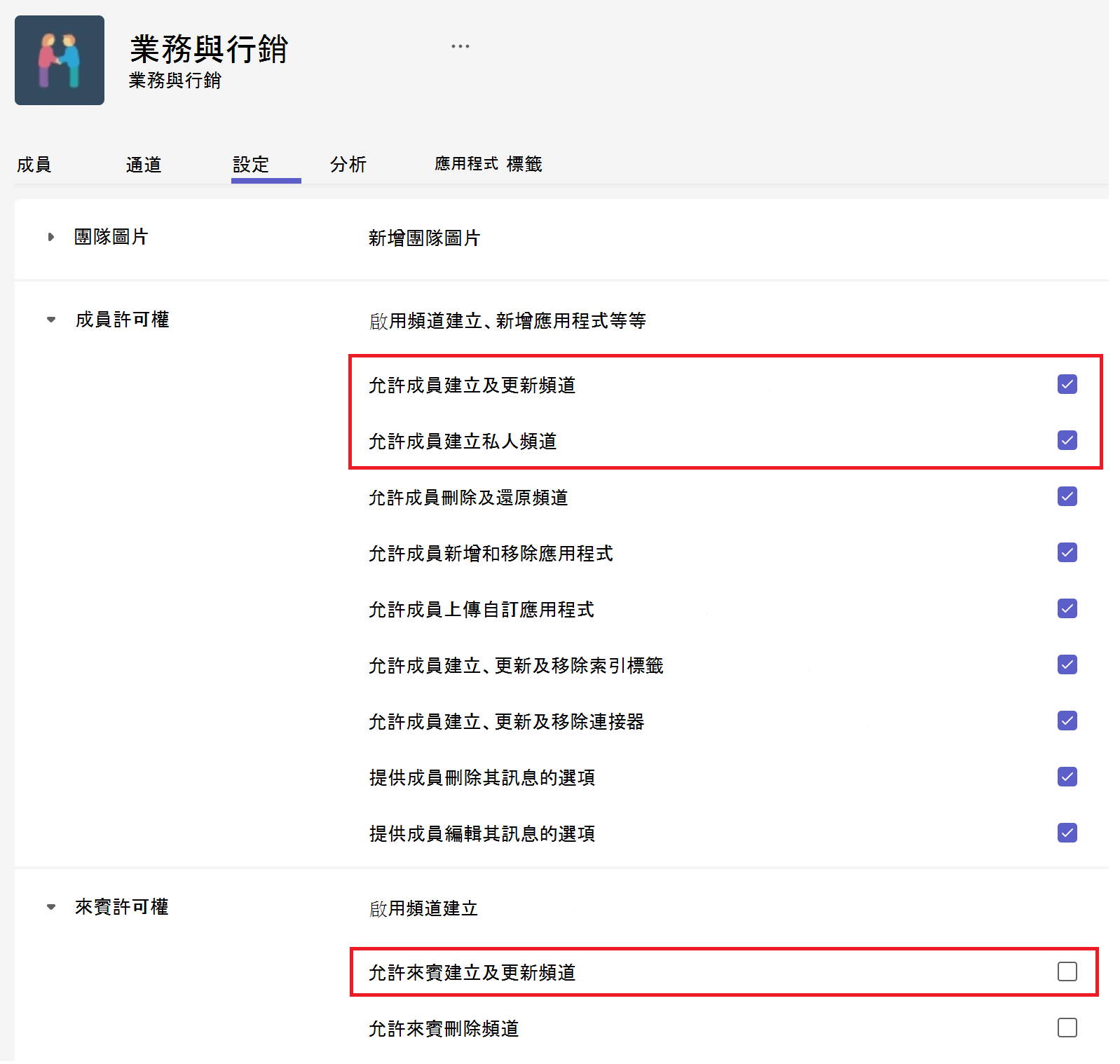Image resolution: width=1120 pixels, height=1064 pixels.
Task: Collapse the 成員許可權 section arrow
Action: pyautogui.click(x=50, y=320)
